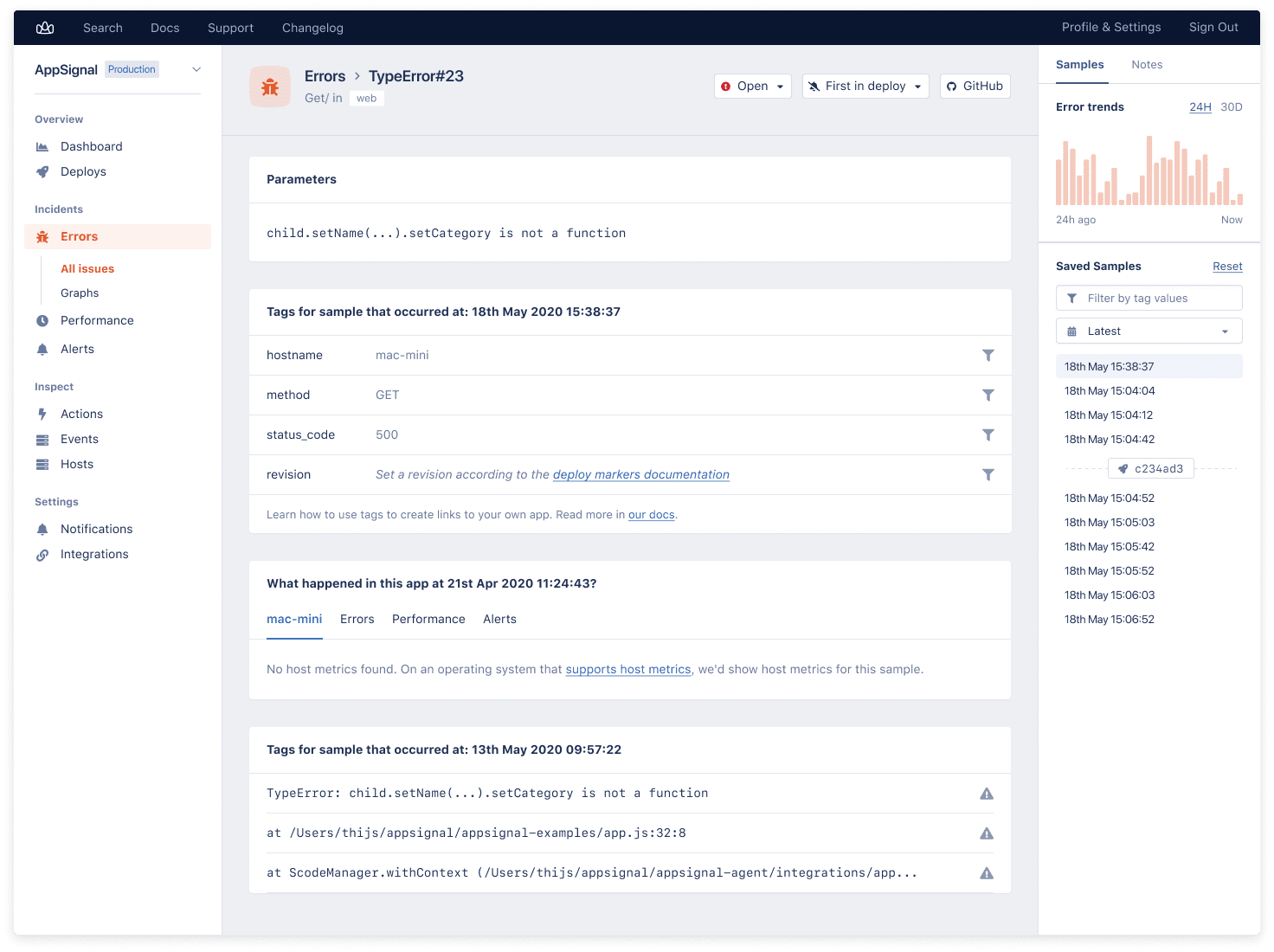Open Support in top navigation
This screenshot has width=1274, height=952.
231,28
